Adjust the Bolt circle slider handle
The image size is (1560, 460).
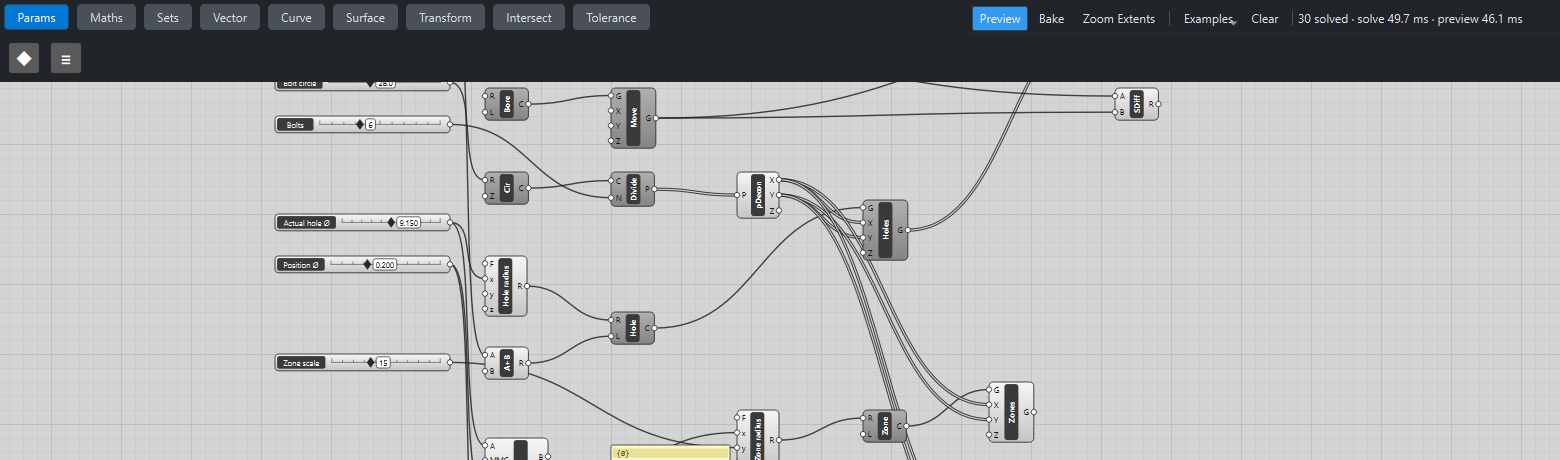[x=369, y=84]
